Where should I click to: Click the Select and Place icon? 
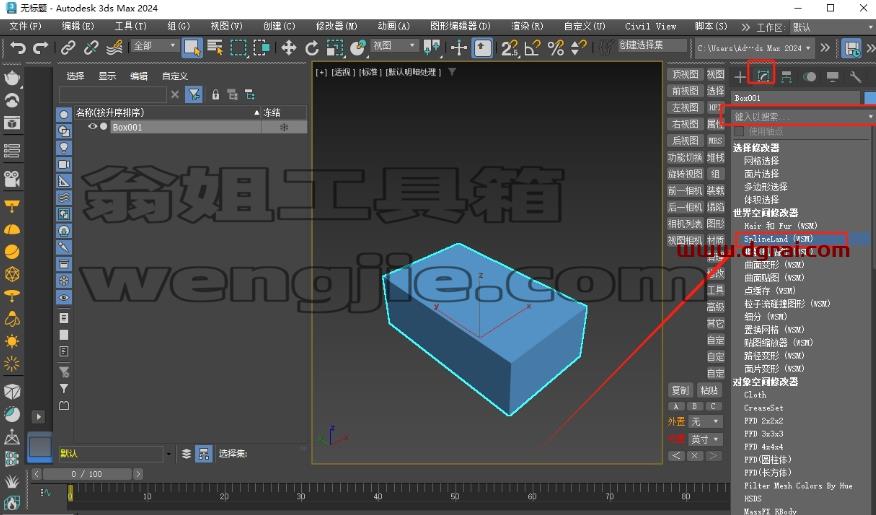tap(358, 48)
